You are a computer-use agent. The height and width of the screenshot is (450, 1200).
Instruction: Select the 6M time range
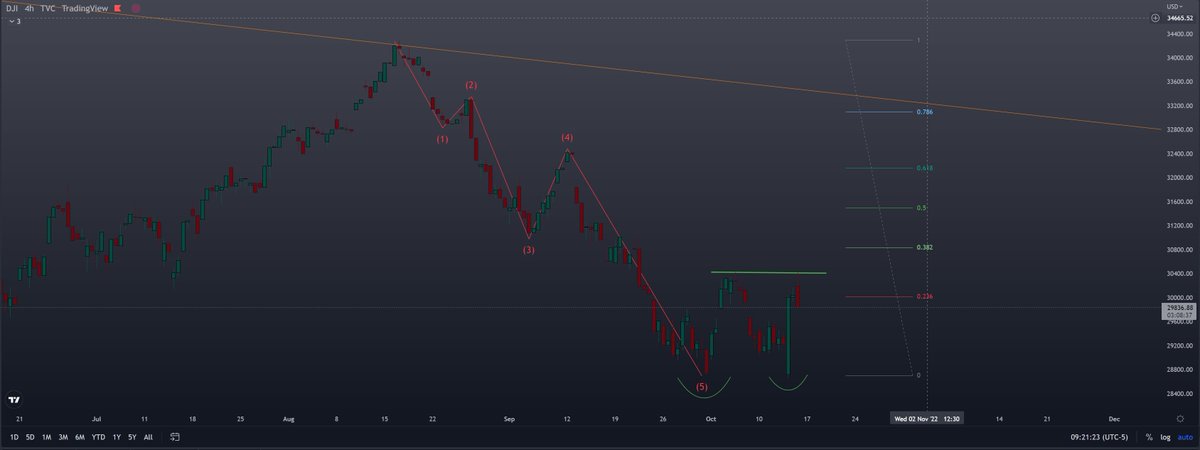click(x=80, y=438)
